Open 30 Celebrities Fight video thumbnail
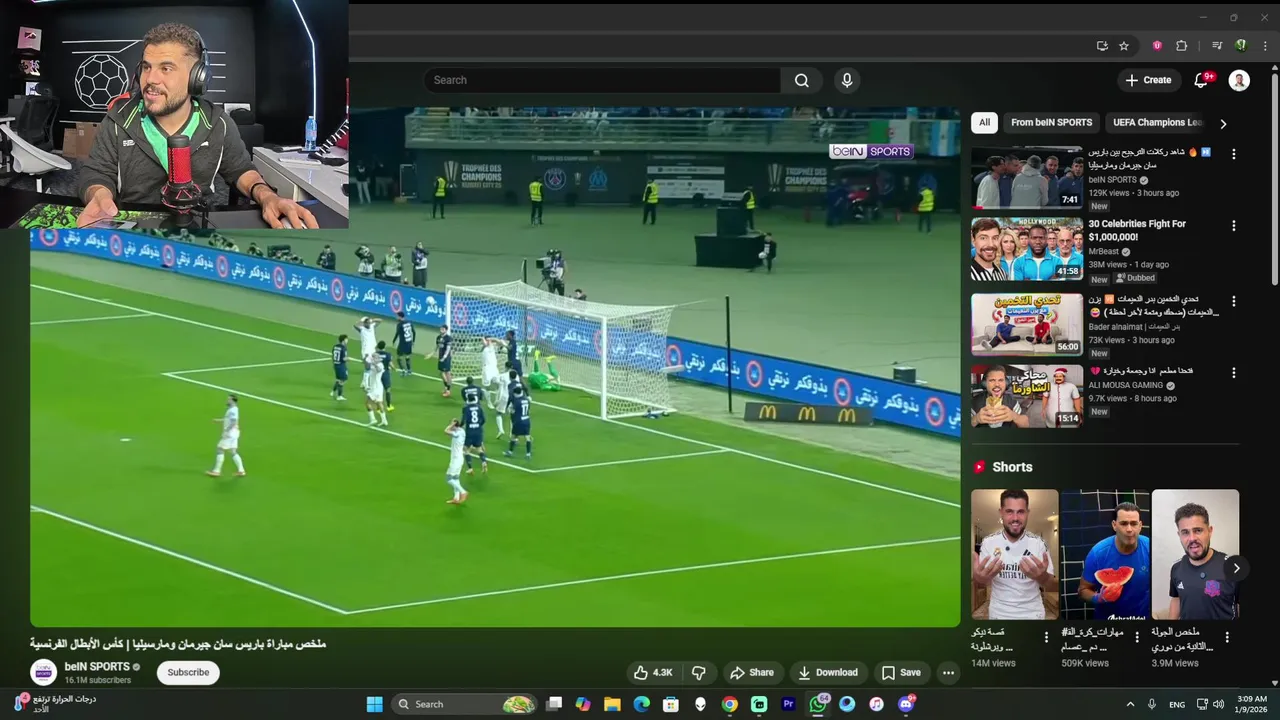Screen dimensions: 1280x720 1027,249
